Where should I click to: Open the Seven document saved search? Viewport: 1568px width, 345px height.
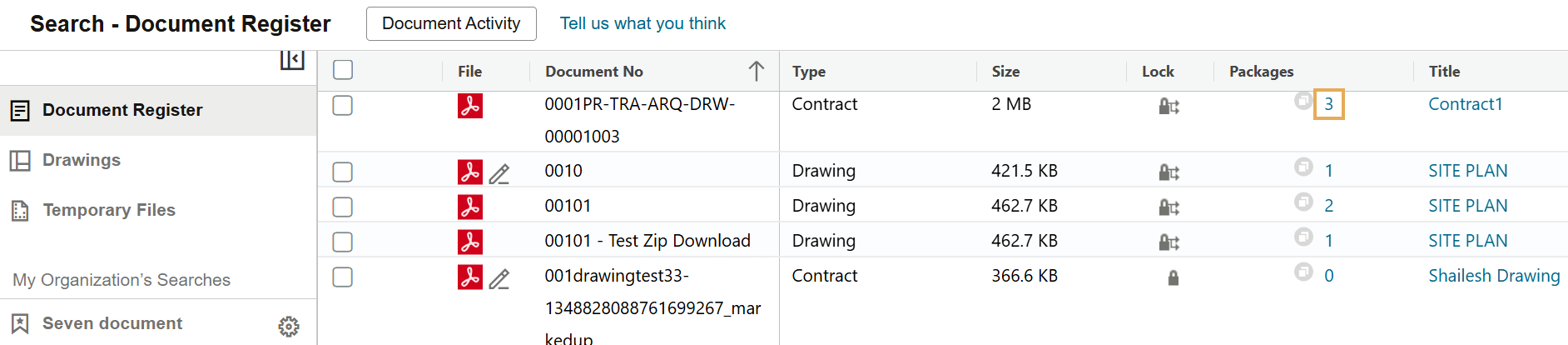112,323
